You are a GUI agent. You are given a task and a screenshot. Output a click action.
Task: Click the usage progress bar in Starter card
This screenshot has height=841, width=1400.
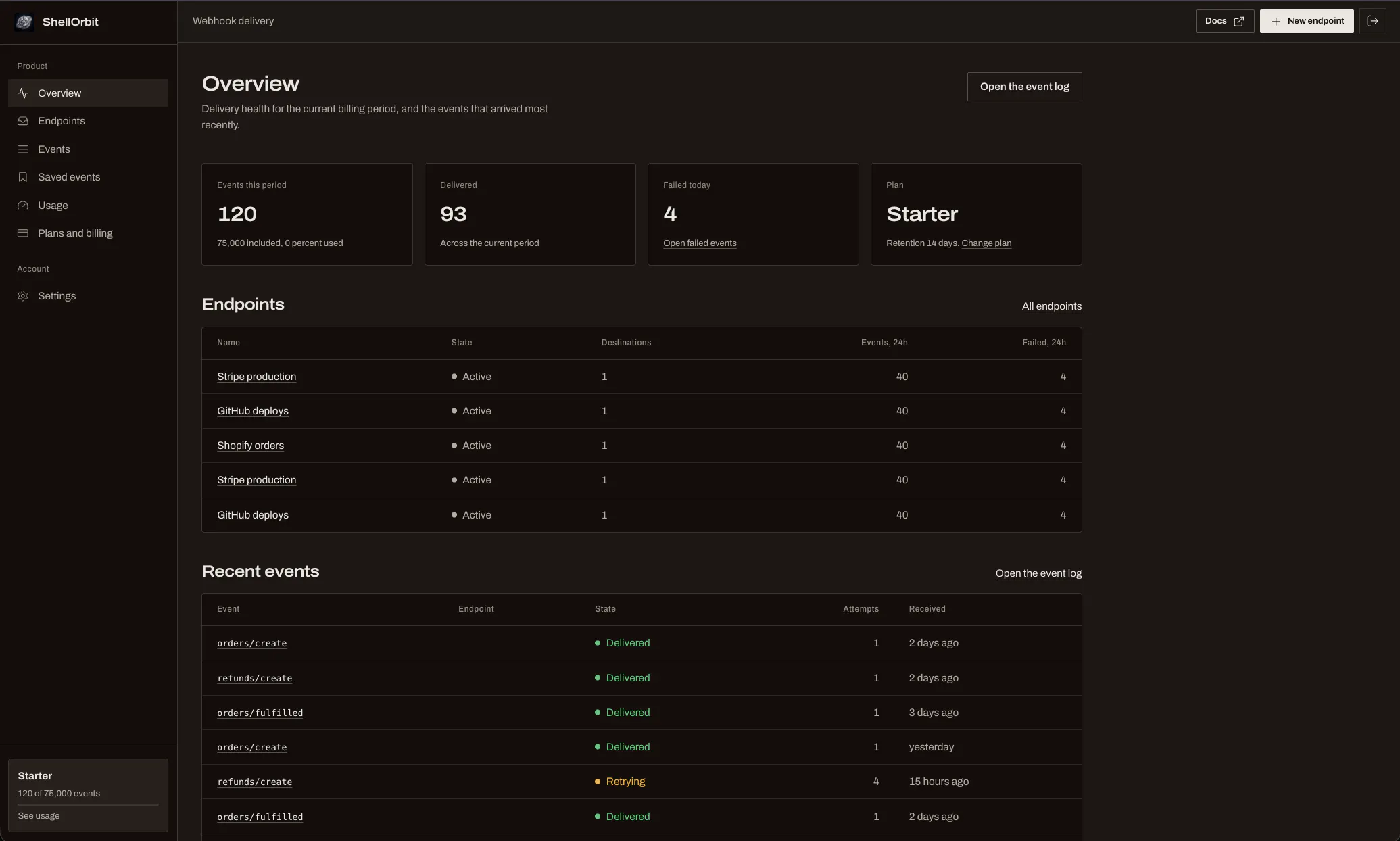tap(88, 804)
